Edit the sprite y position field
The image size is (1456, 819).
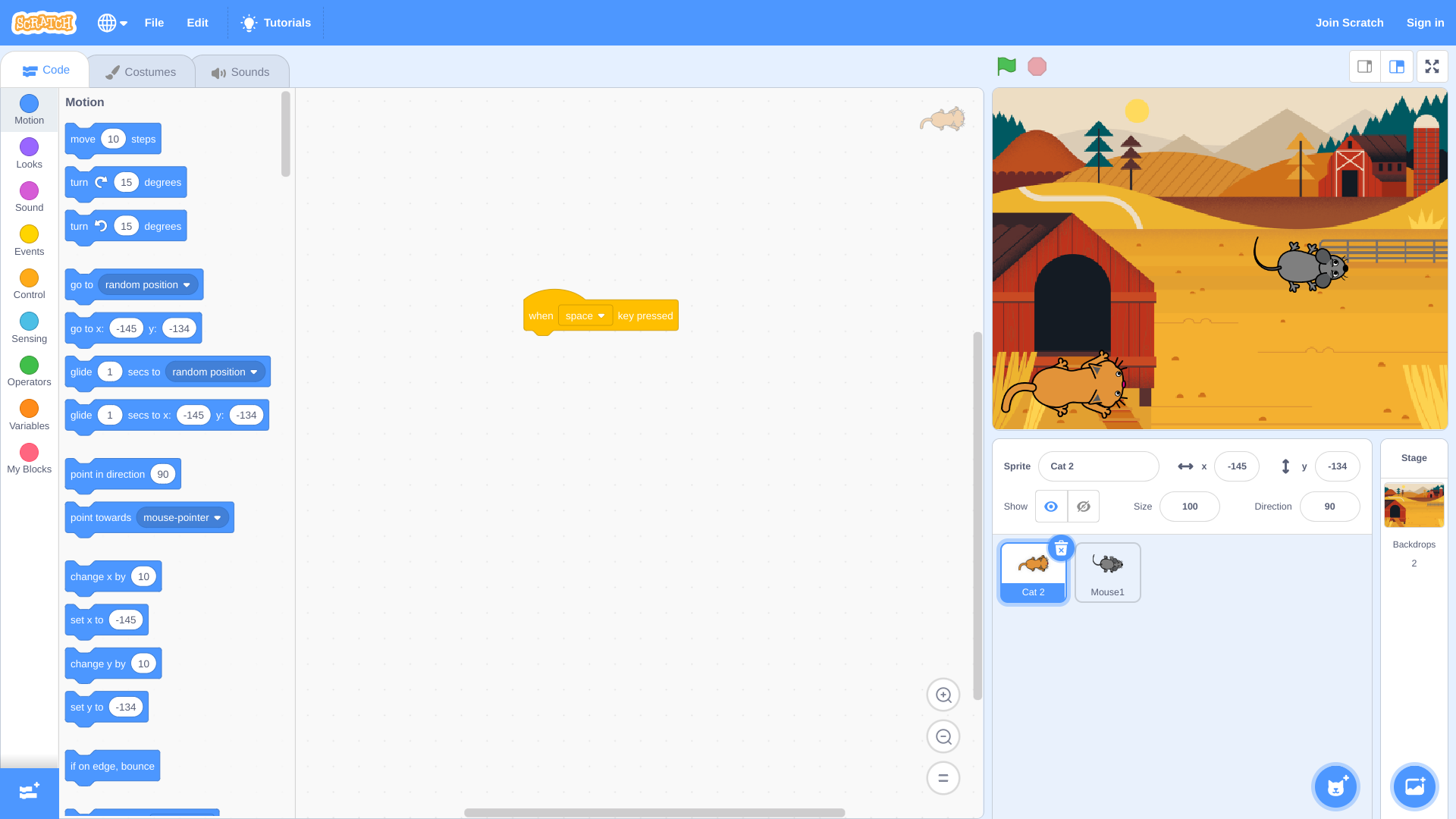point(1337,466)
